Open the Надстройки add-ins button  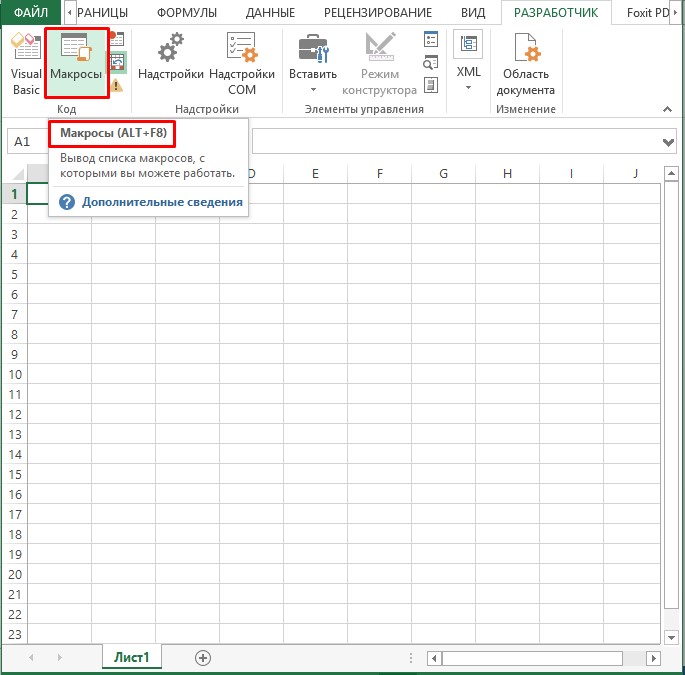click(171, 57)
